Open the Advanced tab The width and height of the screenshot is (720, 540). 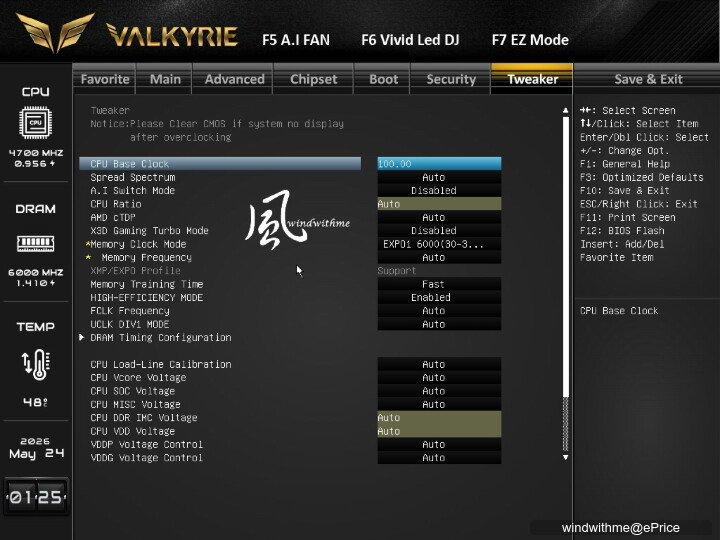pos(234,79)
